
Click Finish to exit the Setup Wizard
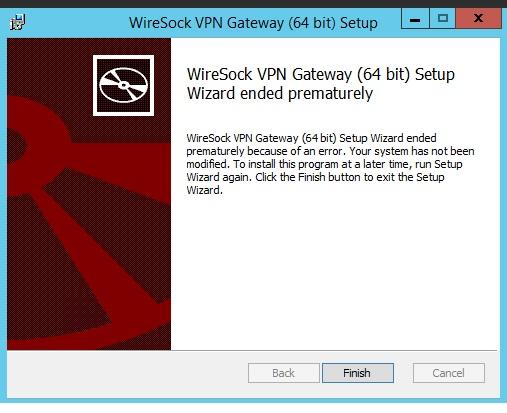point(358,373)
